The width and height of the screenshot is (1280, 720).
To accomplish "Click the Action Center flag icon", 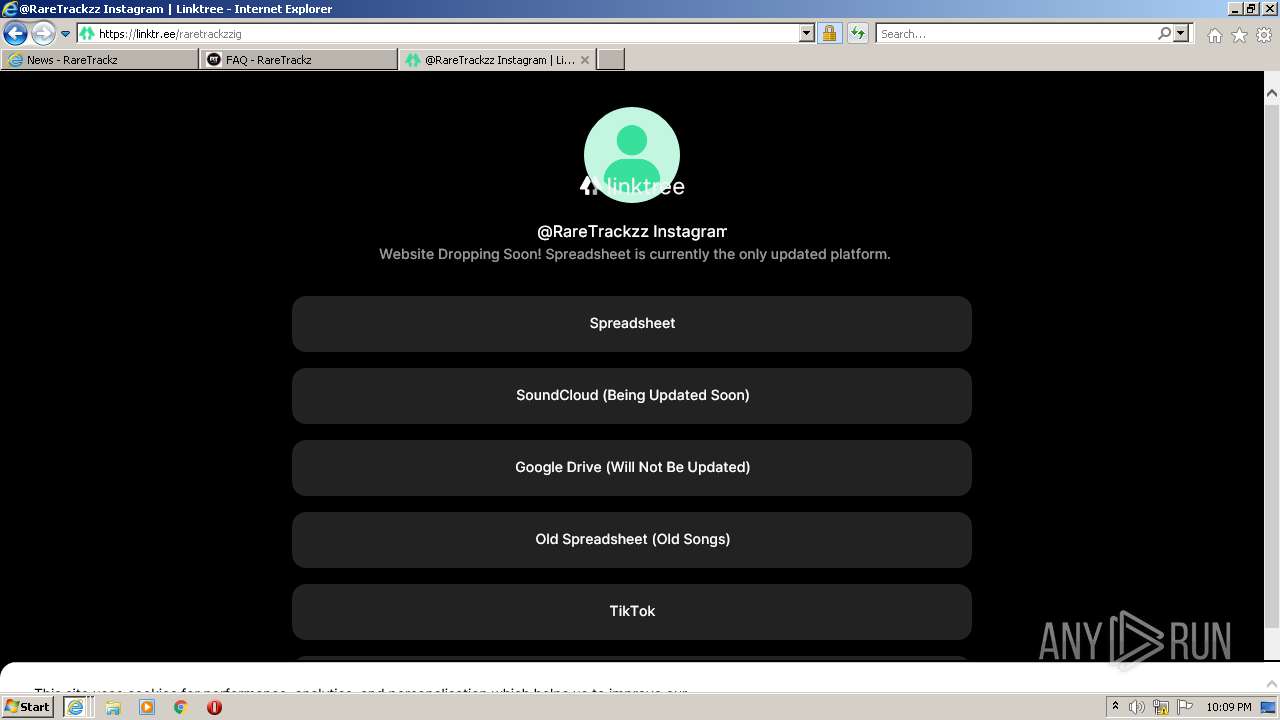I will tap(1185, 707).
